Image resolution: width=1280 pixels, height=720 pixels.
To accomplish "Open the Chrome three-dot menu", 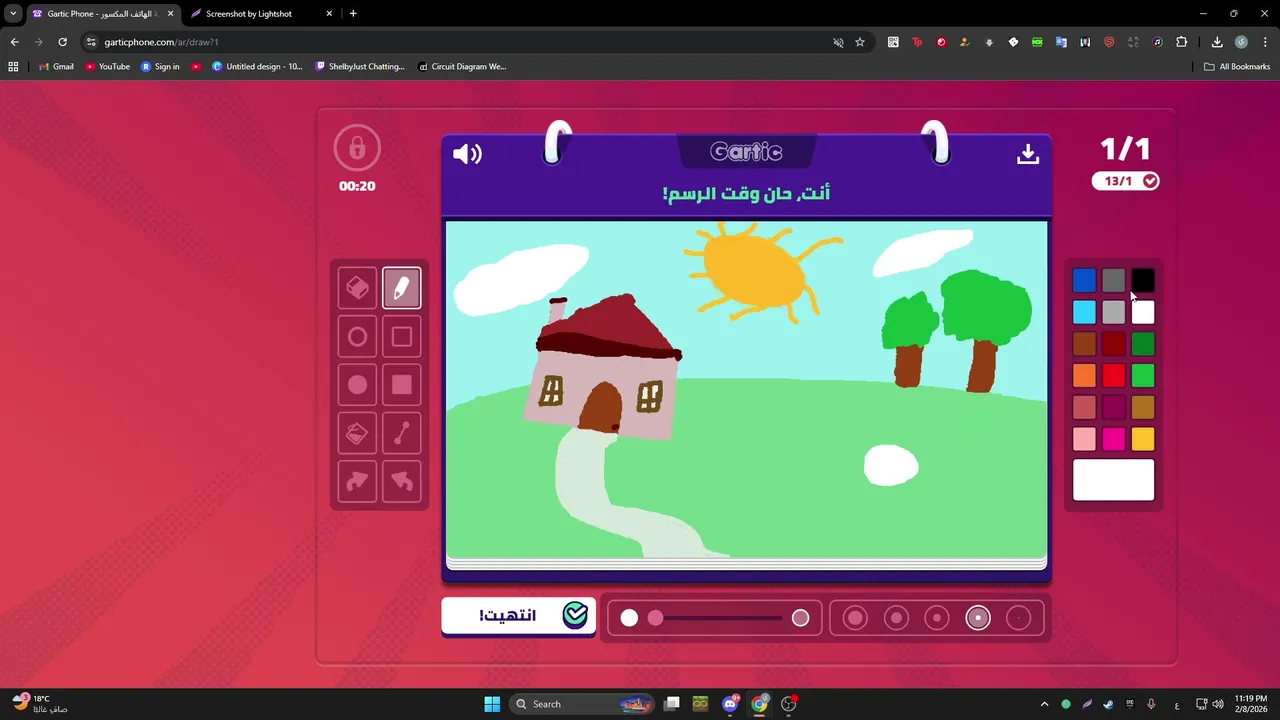I will pos(1265,42).
